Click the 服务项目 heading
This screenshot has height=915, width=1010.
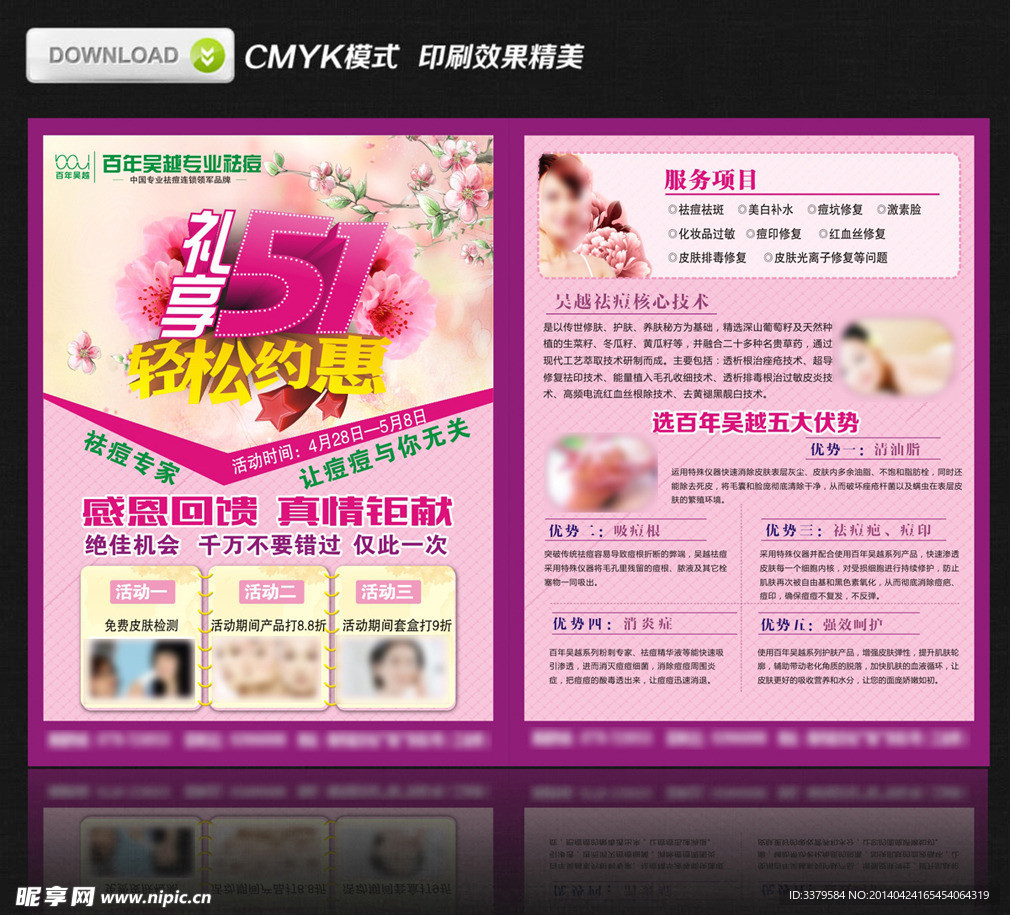[710, 180]
